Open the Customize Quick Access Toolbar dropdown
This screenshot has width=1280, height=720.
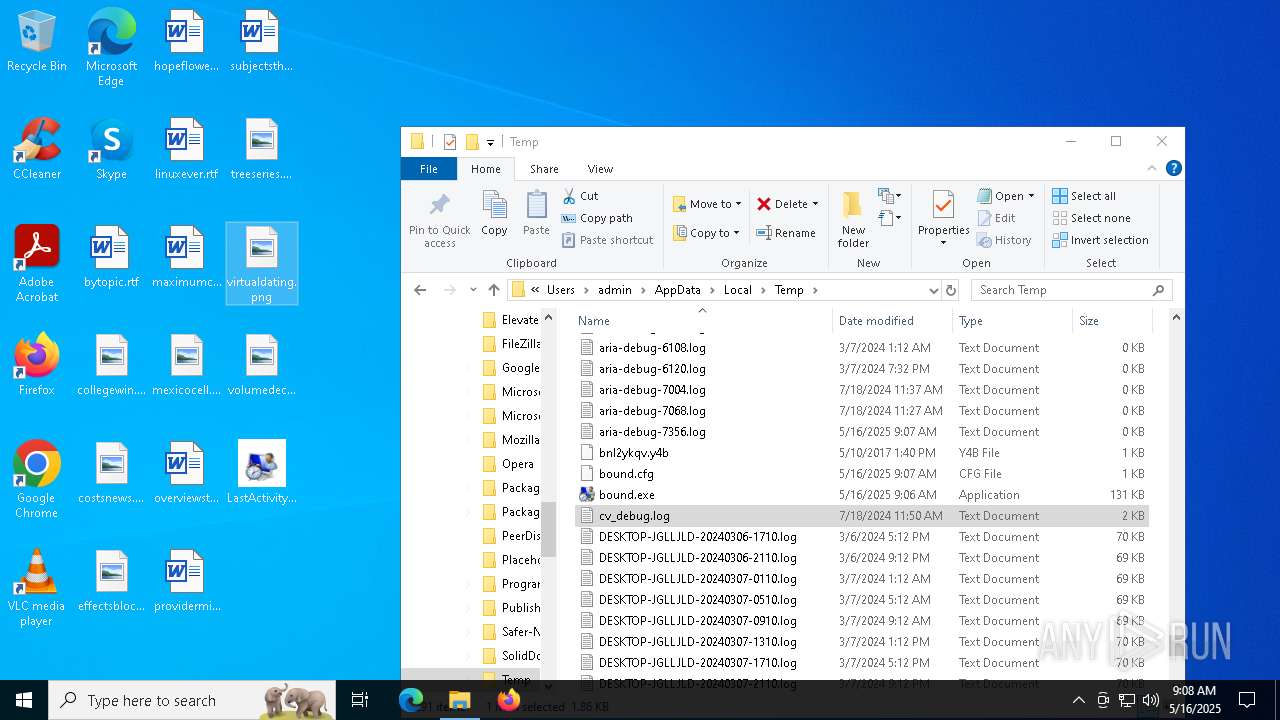[490, 142]
